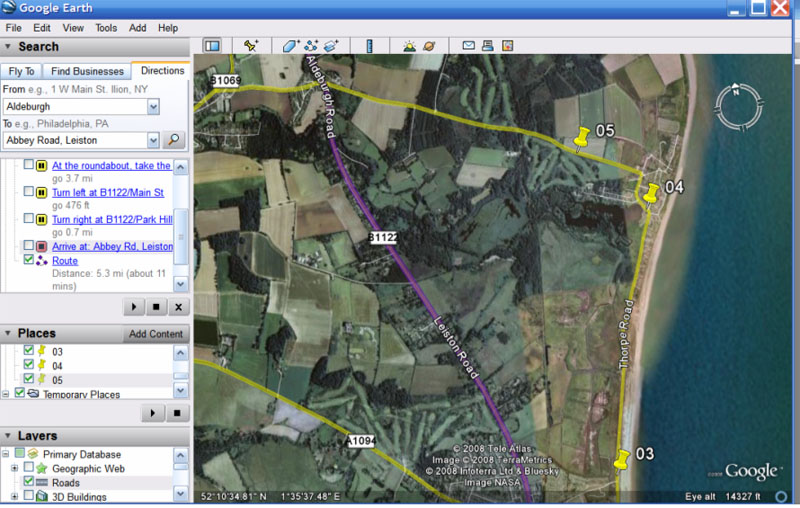
Task: Open the Add menu
Action: click(x=137, y=28)
